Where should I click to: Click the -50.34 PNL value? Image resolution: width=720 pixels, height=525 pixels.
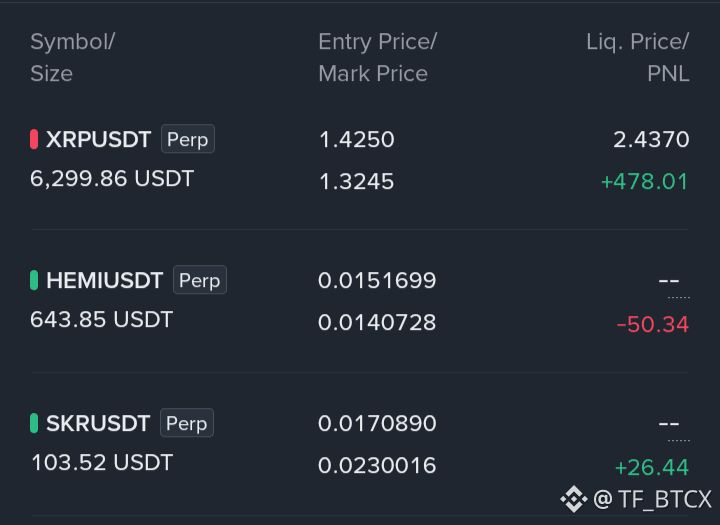tap(652, 324)
